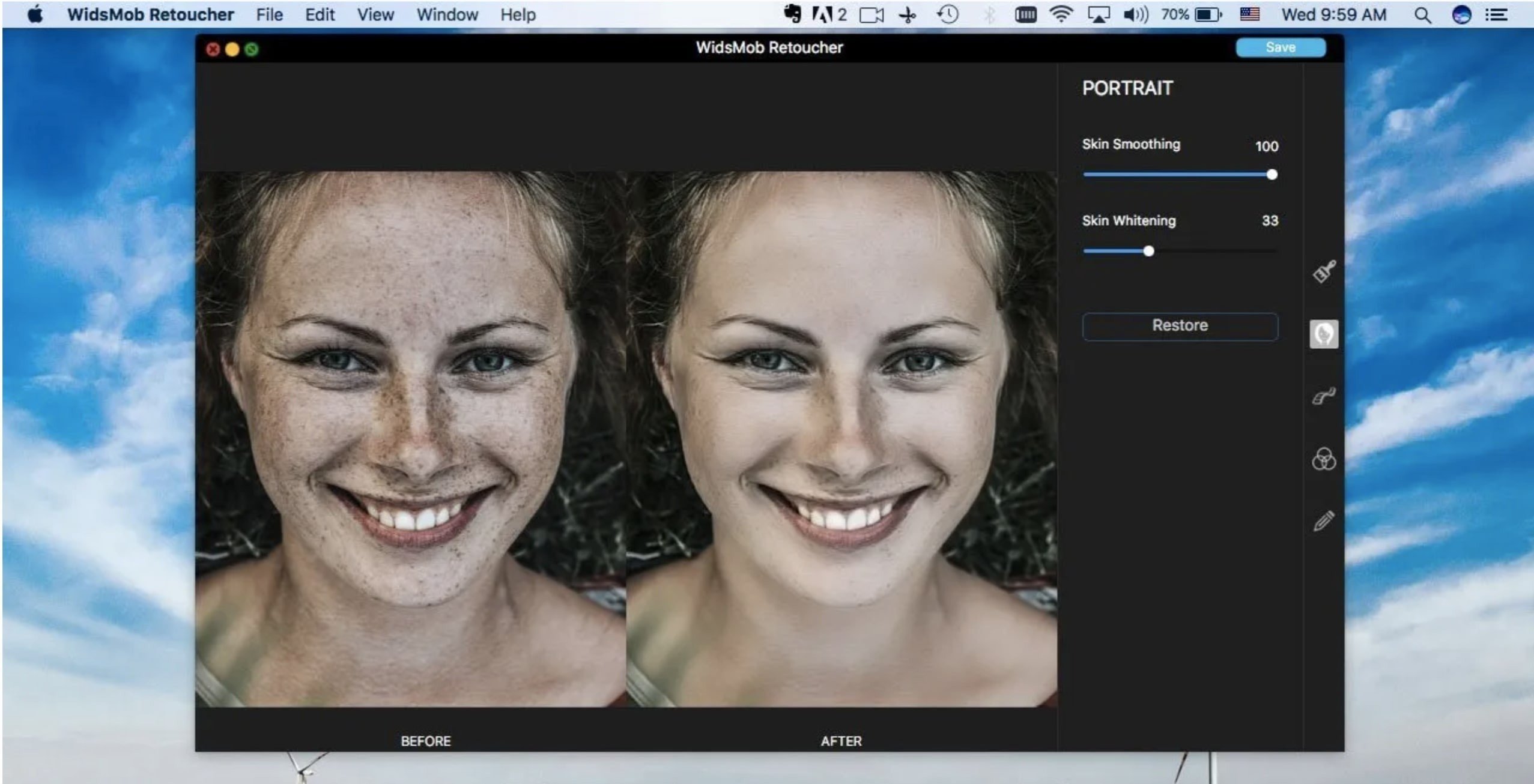
Task: Select the paint brush denoise tool icon
Action: [1324, 271]
